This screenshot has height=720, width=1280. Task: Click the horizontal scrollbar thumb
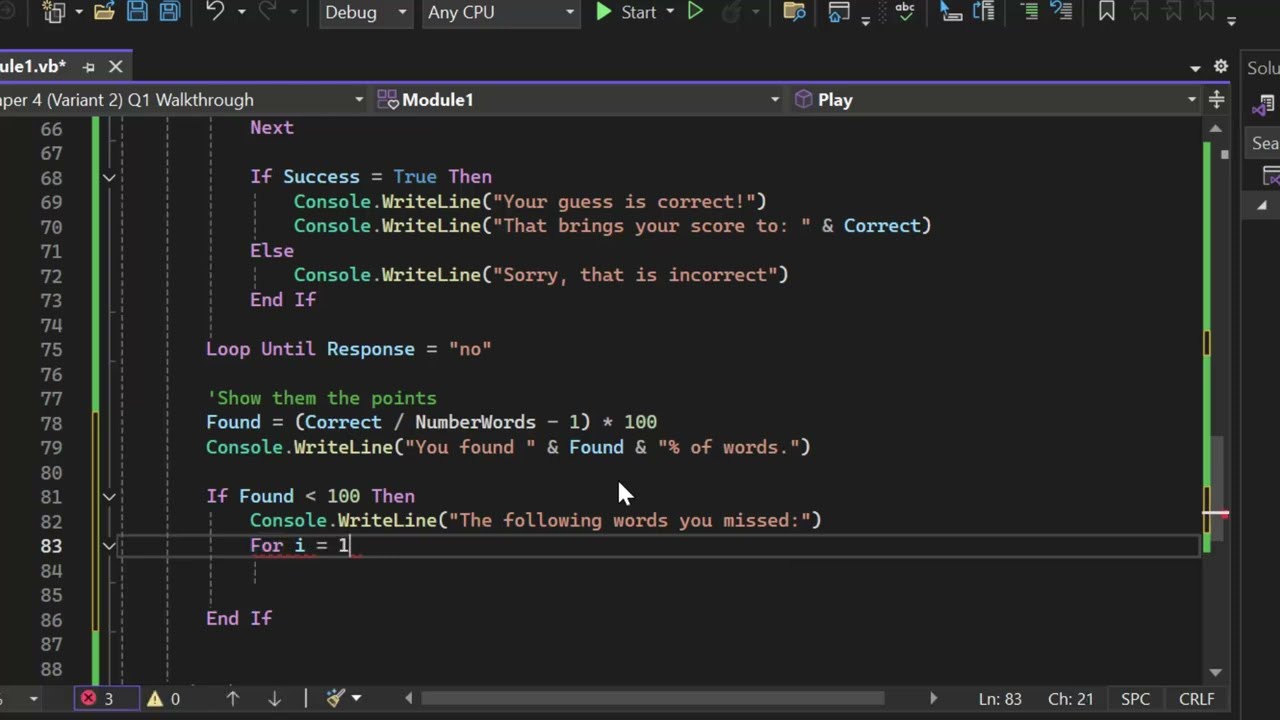(x=652, y=699)
